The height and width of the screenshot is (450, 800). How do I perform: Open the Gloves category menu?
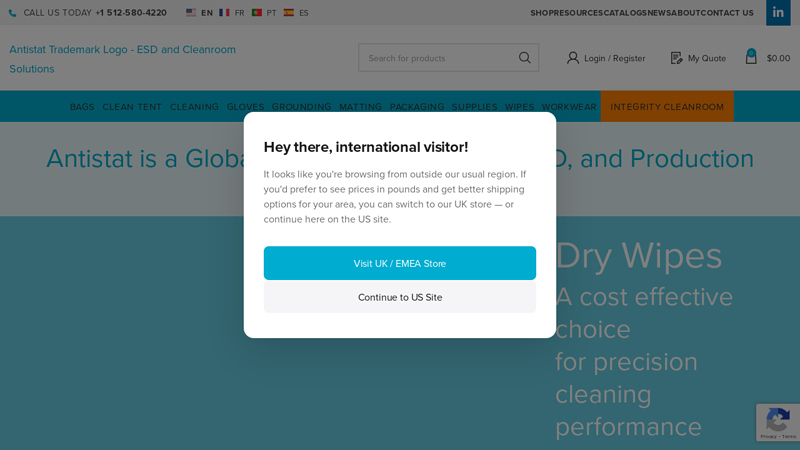pyautogui.click(x=245, y=107)
